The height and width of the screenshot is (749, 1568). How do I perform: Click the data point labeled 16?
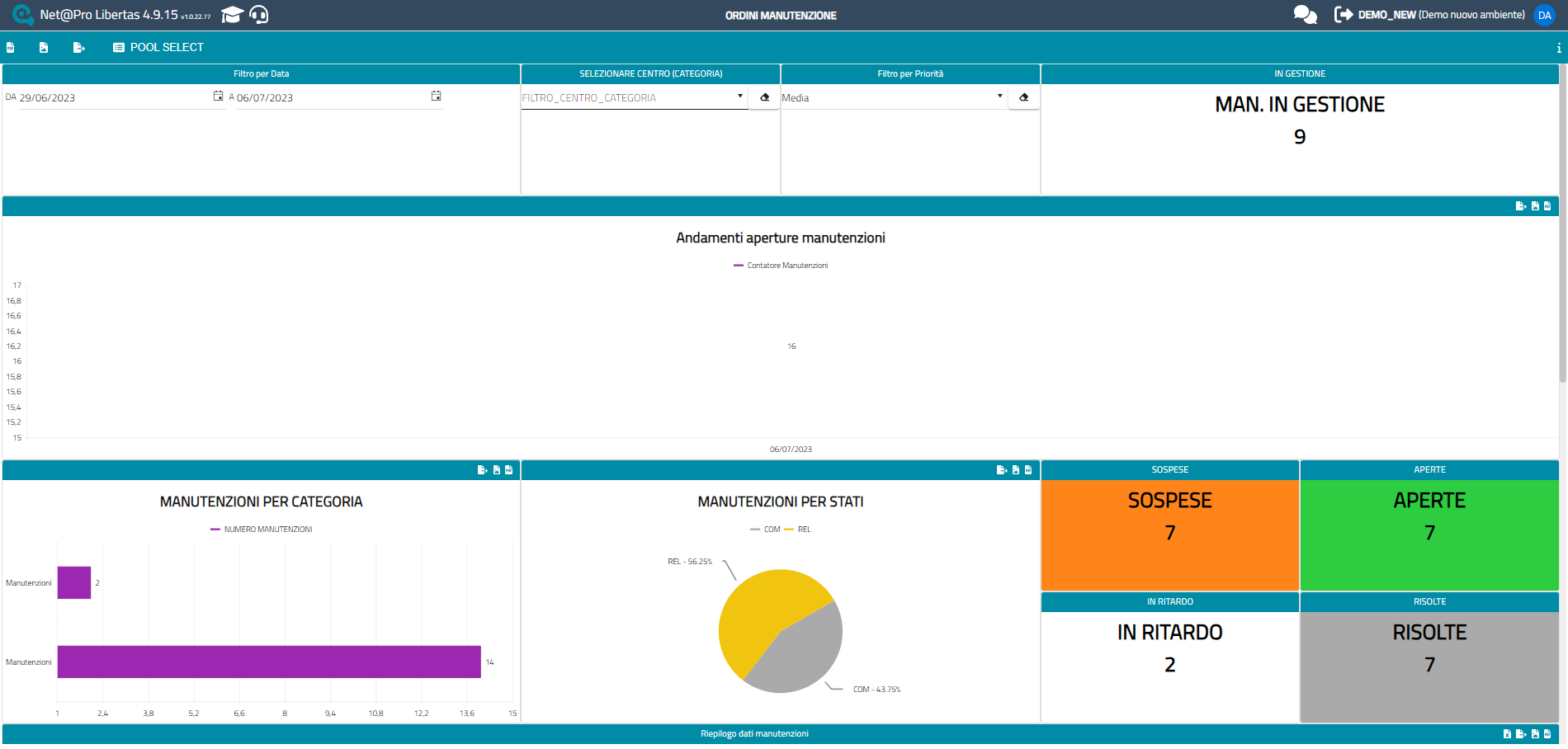[791, 346]
